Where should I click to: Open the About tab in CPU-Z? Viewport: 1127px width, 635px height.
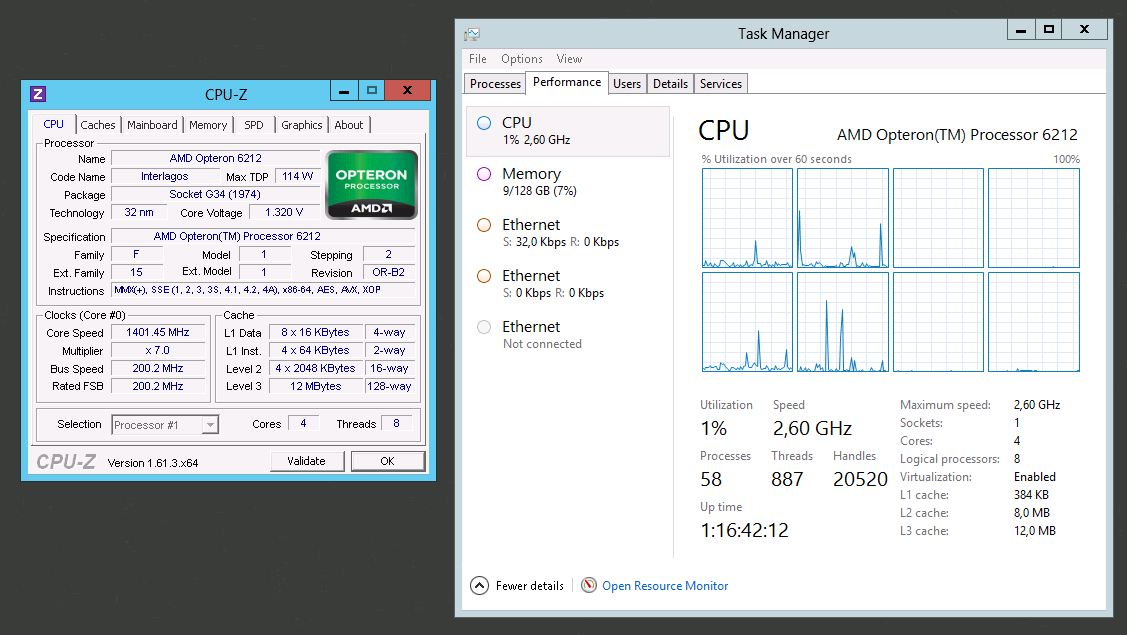click(x=349, y=125)
